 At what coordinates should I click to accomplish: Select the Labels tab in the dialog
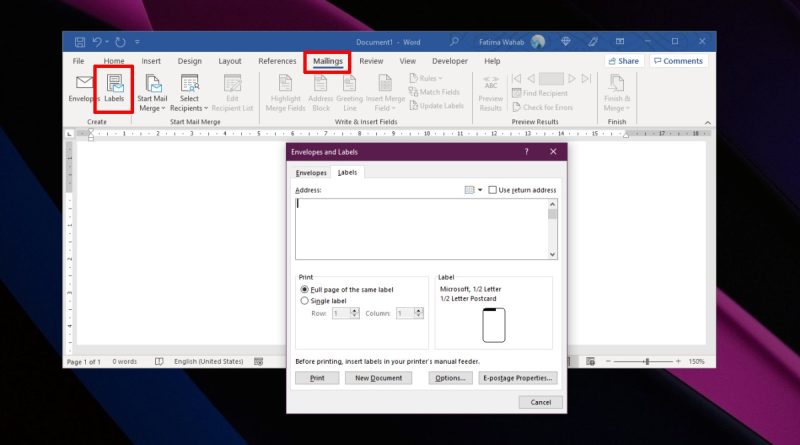[x=347, y=172]
